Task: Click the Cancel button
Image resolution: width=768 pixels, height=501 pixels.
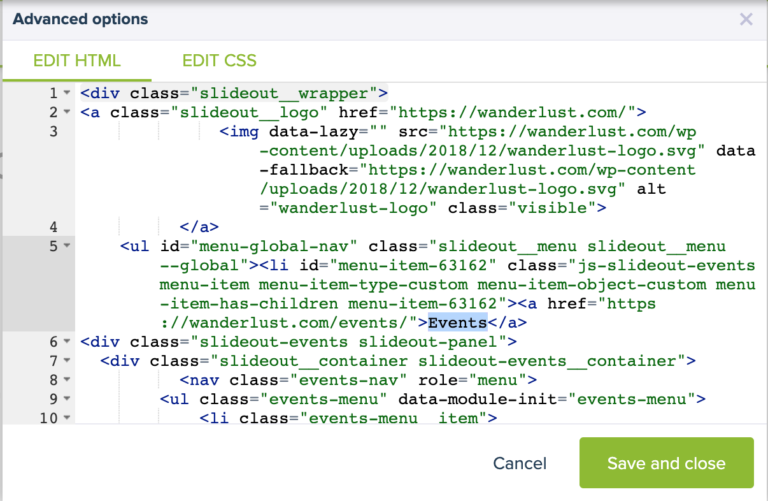Action: (519, 463)
